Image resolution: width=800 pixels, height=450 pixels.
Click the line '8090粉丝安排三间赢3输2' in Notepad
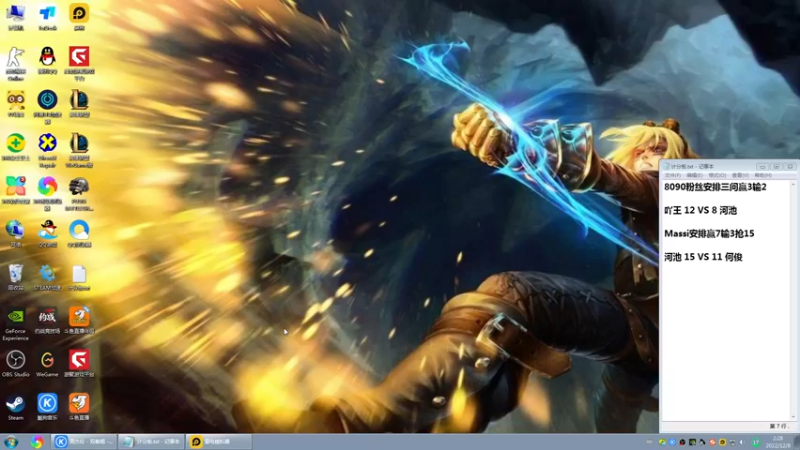(715, 187)
